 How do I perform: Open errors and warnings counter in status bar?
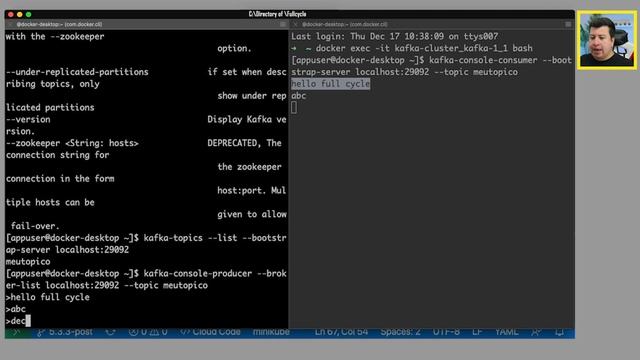pos(148,332)
